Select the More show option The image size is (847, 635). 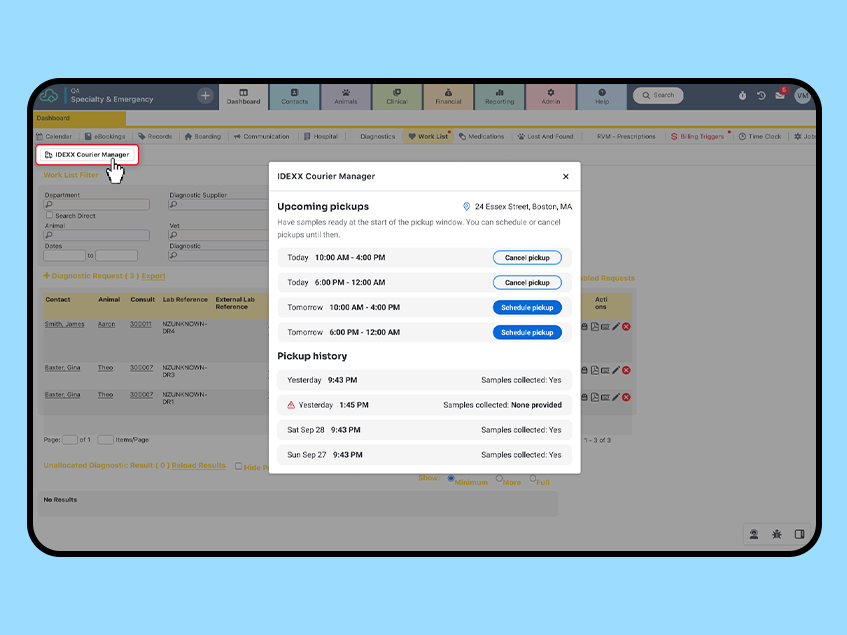pyautogui.click(x=499, y=478)
